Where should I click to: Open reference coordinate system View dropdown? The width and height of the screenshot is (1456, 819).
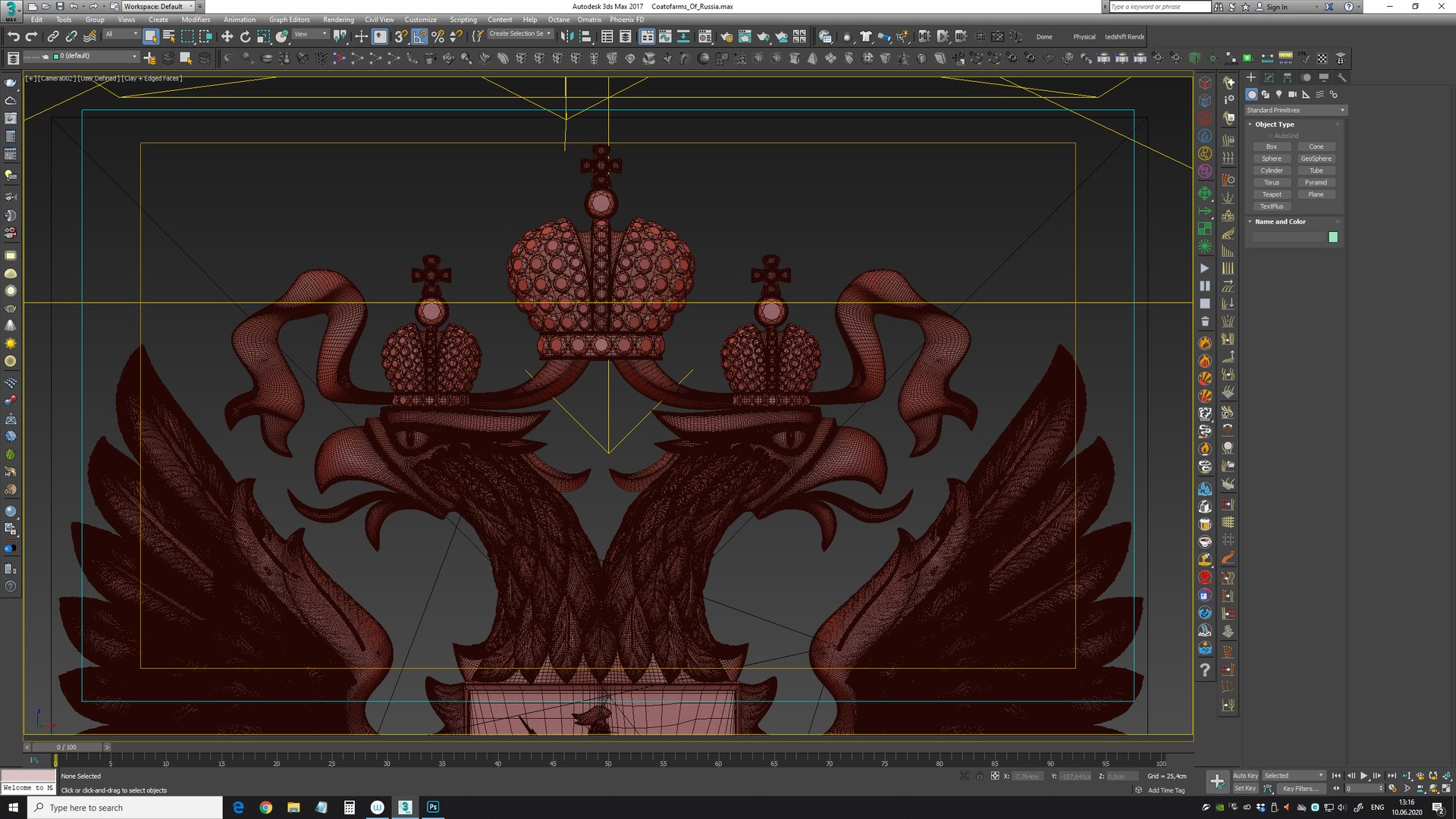coord(310,34)
